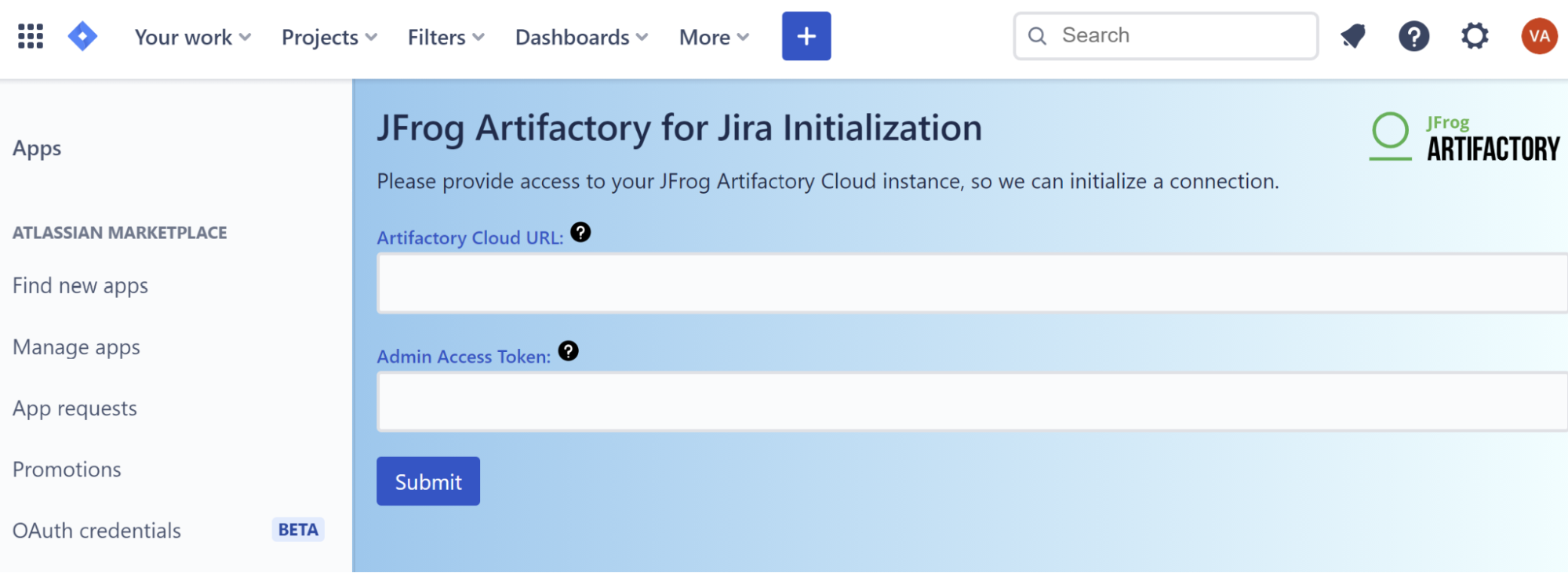Click the BETA badge
Image resolution: width=1568 pixels, height=573 pixels.
pyautogui.click(x=298, y=530)
